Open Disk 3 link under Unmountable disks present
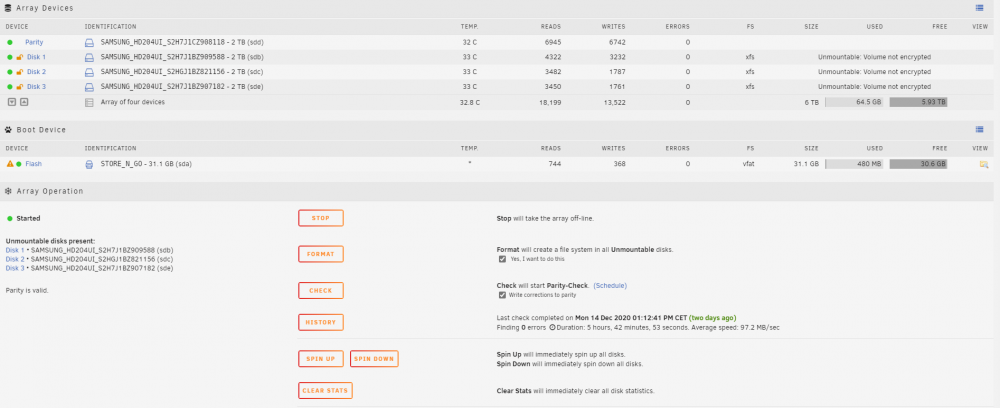The image size is (1000, 408). pyautogui.click(x=15, y=268)
